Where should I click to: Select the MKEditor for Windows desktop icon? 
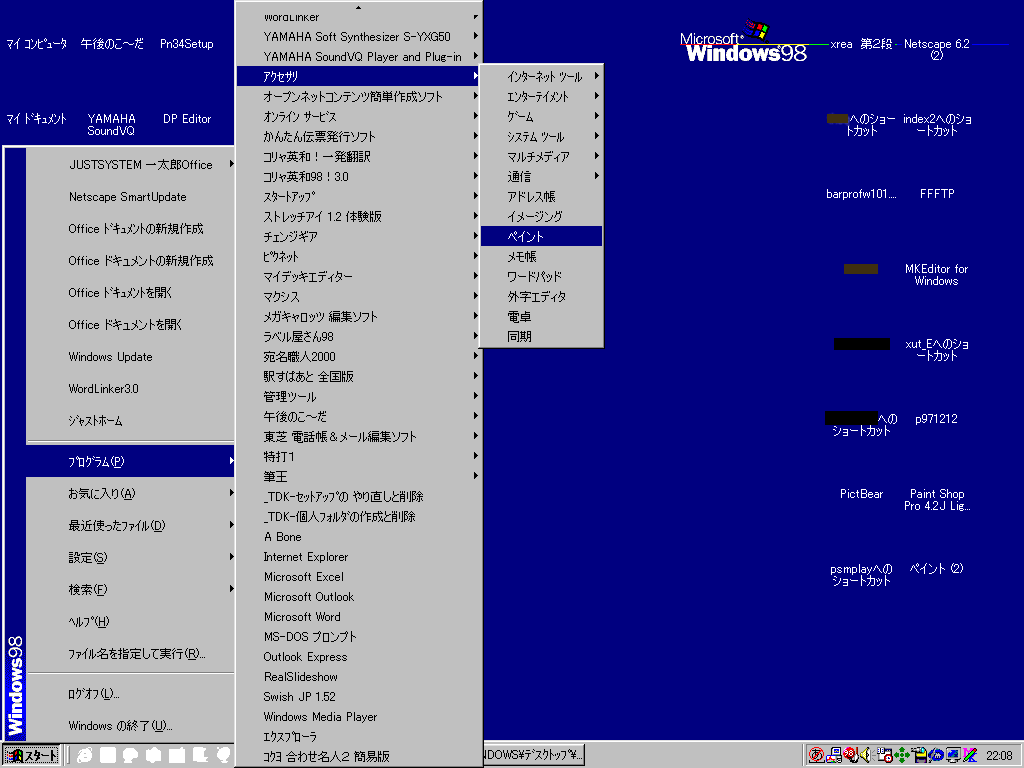(x=936, y=275)
